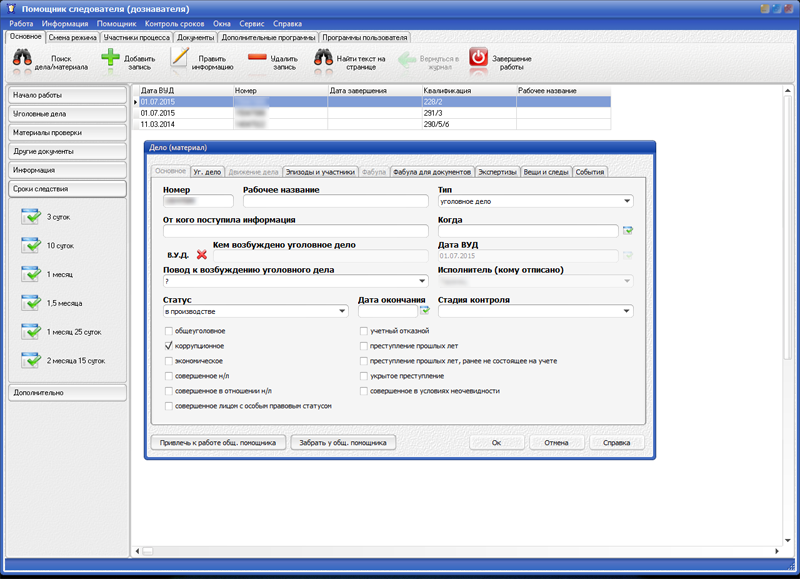800x579 pixels.
Task: Open calendar icon beside 'Когда' field
Action: coord(627,231)
